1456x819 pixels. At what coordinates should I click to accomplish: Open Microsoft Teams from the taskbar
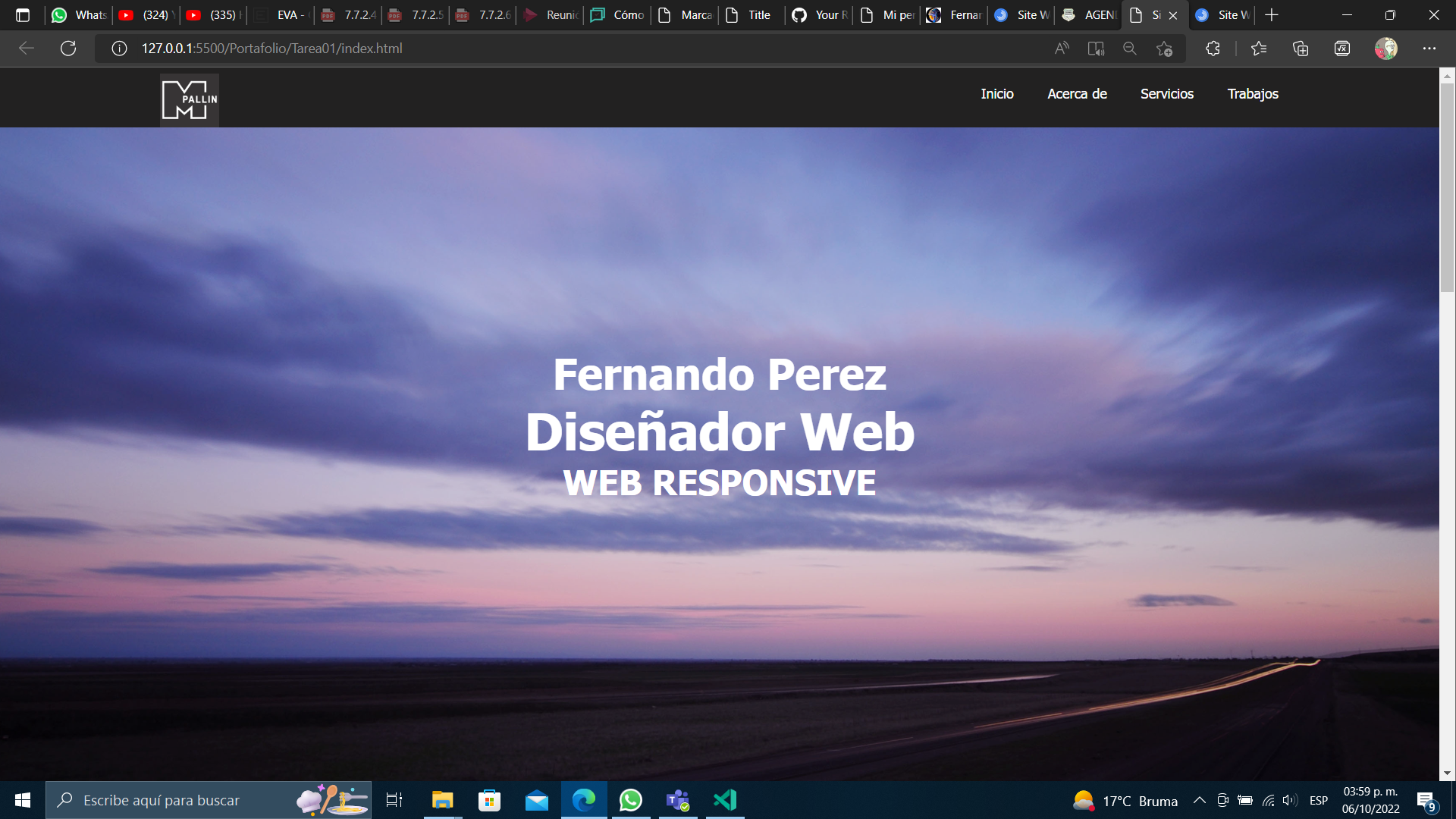click(678, 800)
